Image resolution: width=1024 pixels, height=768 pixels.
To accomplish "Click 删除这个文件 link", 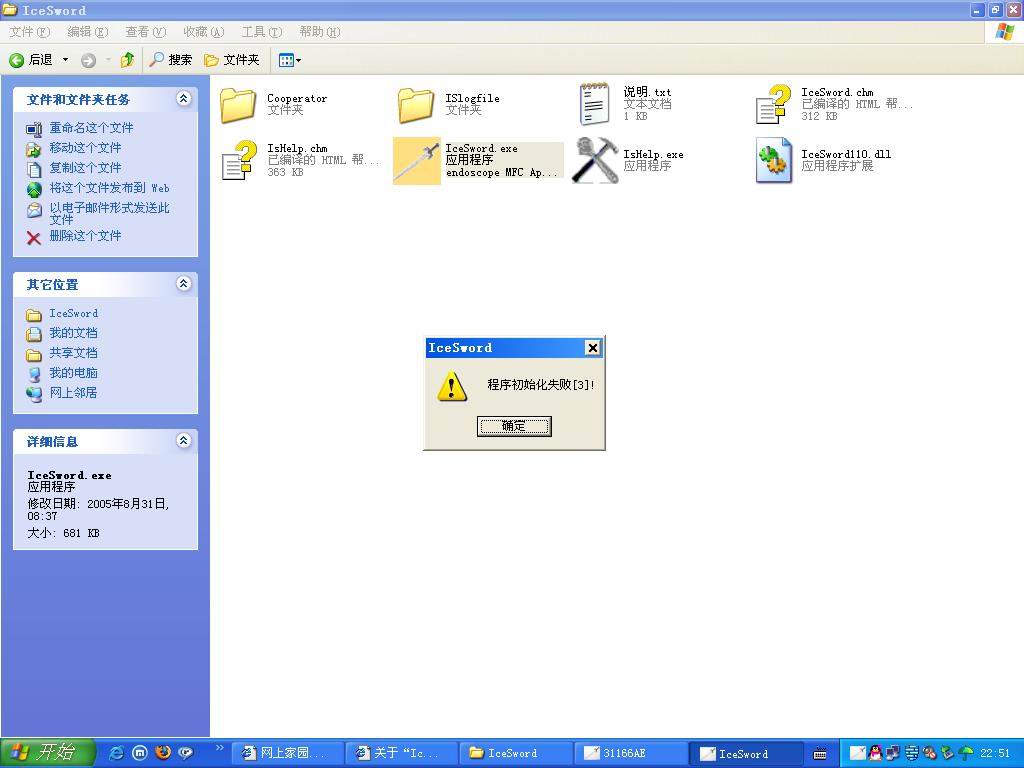I will click(x=86, y=236).
